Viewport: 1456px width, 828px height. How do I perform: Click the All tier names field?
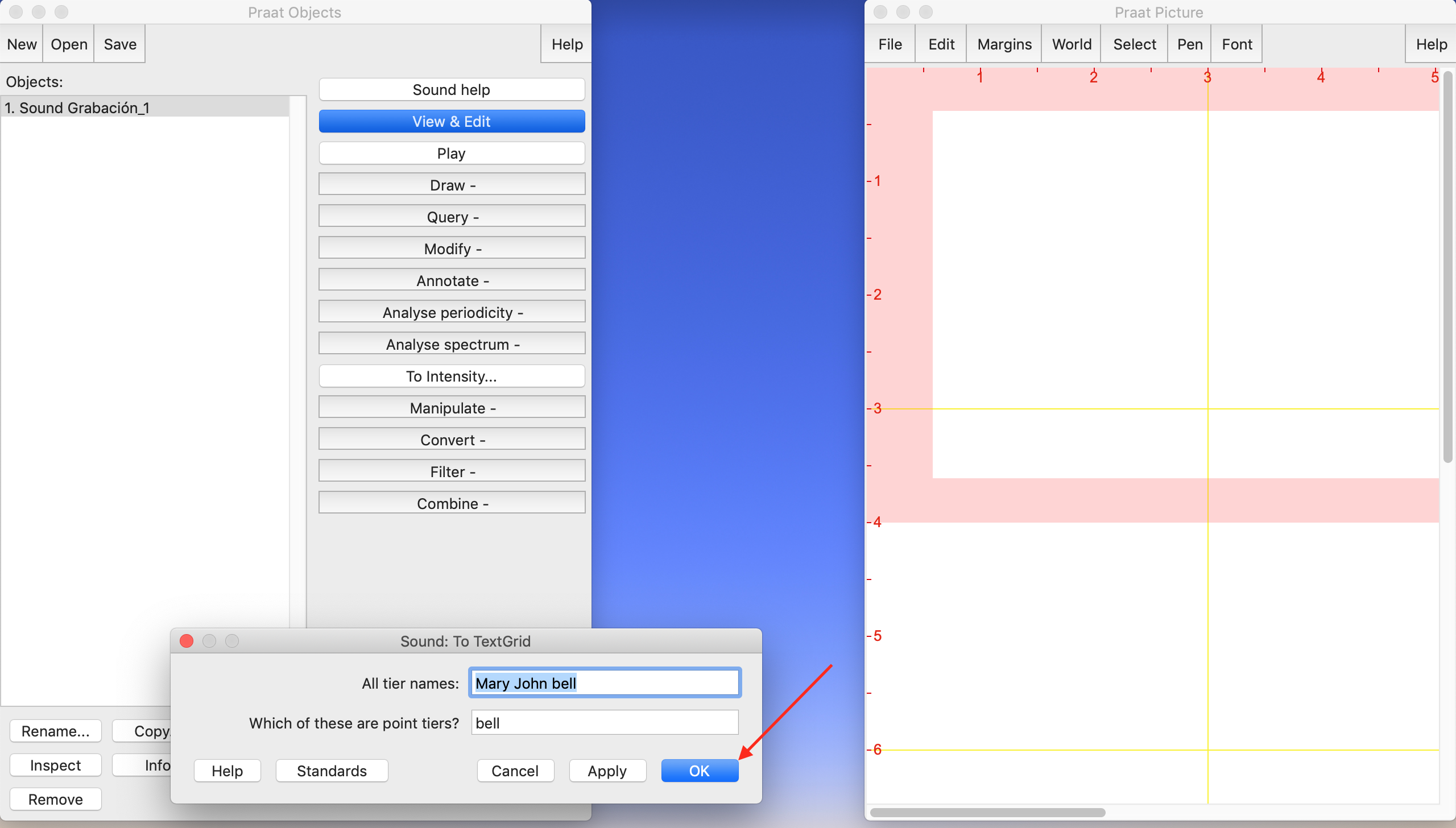604,683
